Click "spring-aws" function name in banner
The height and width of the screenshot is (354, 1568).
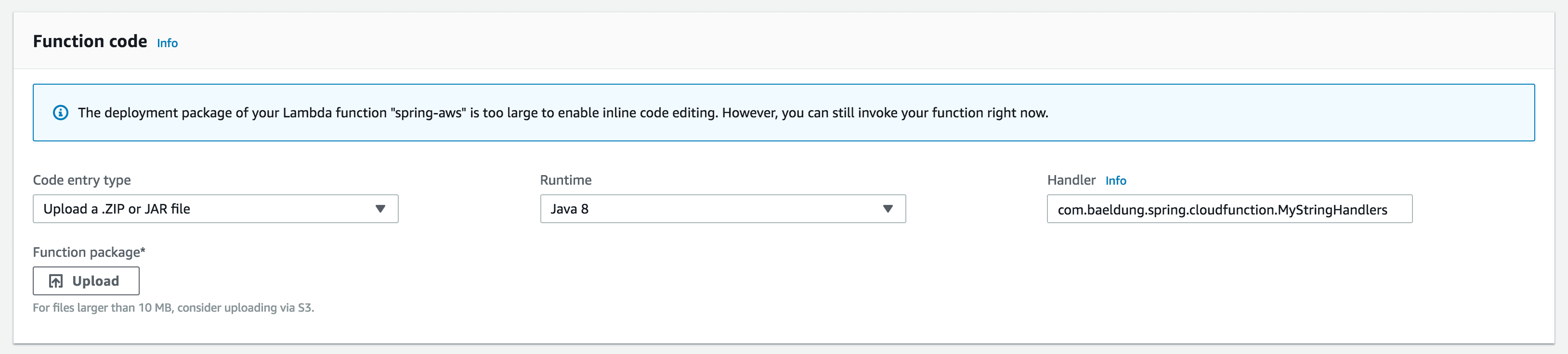[x=428, y=113]
